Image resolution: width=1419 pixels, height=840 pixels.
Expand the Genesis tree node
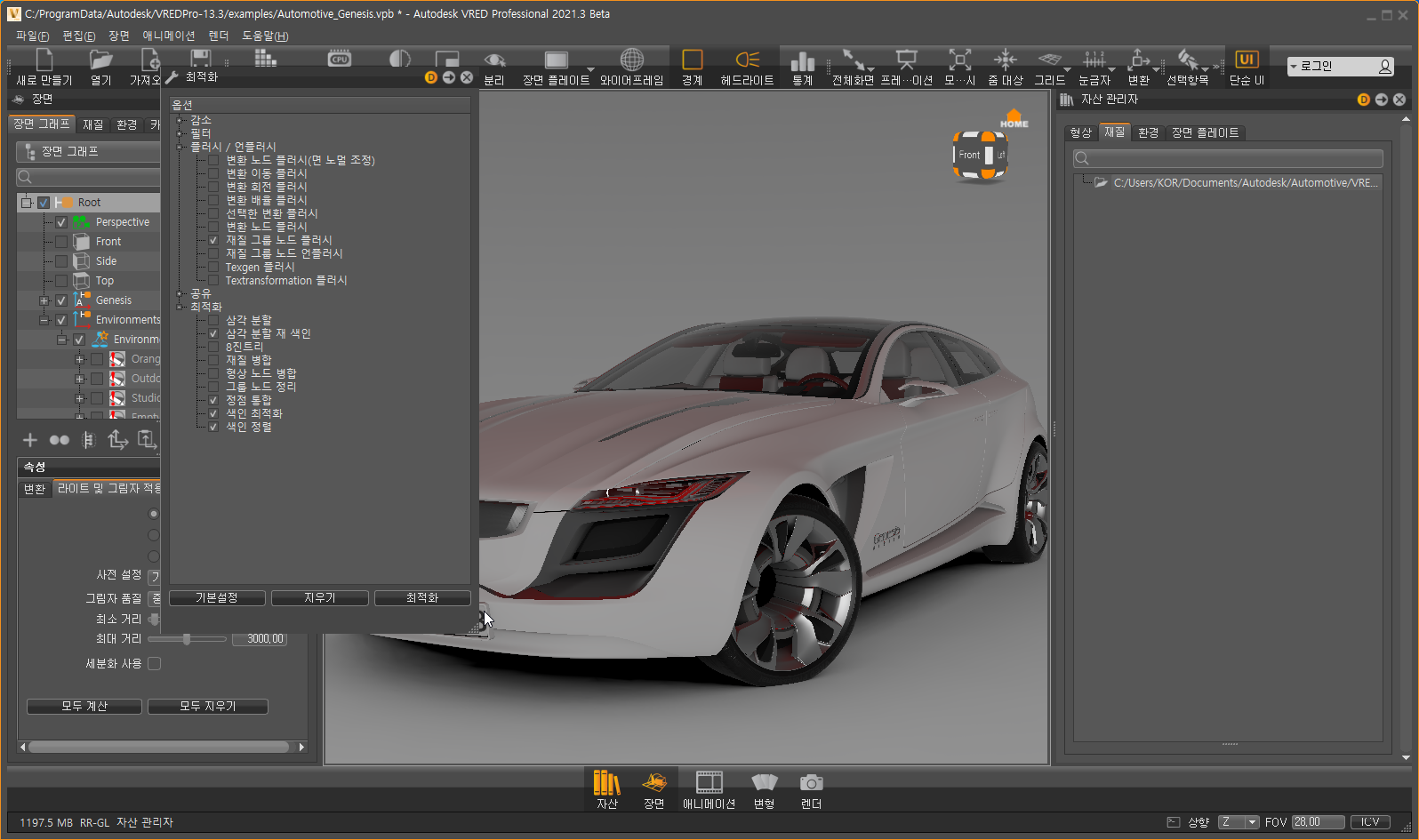(44, 300)
